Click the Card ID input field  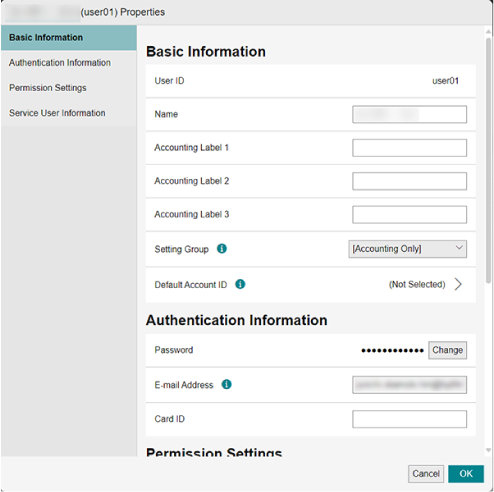409,419
